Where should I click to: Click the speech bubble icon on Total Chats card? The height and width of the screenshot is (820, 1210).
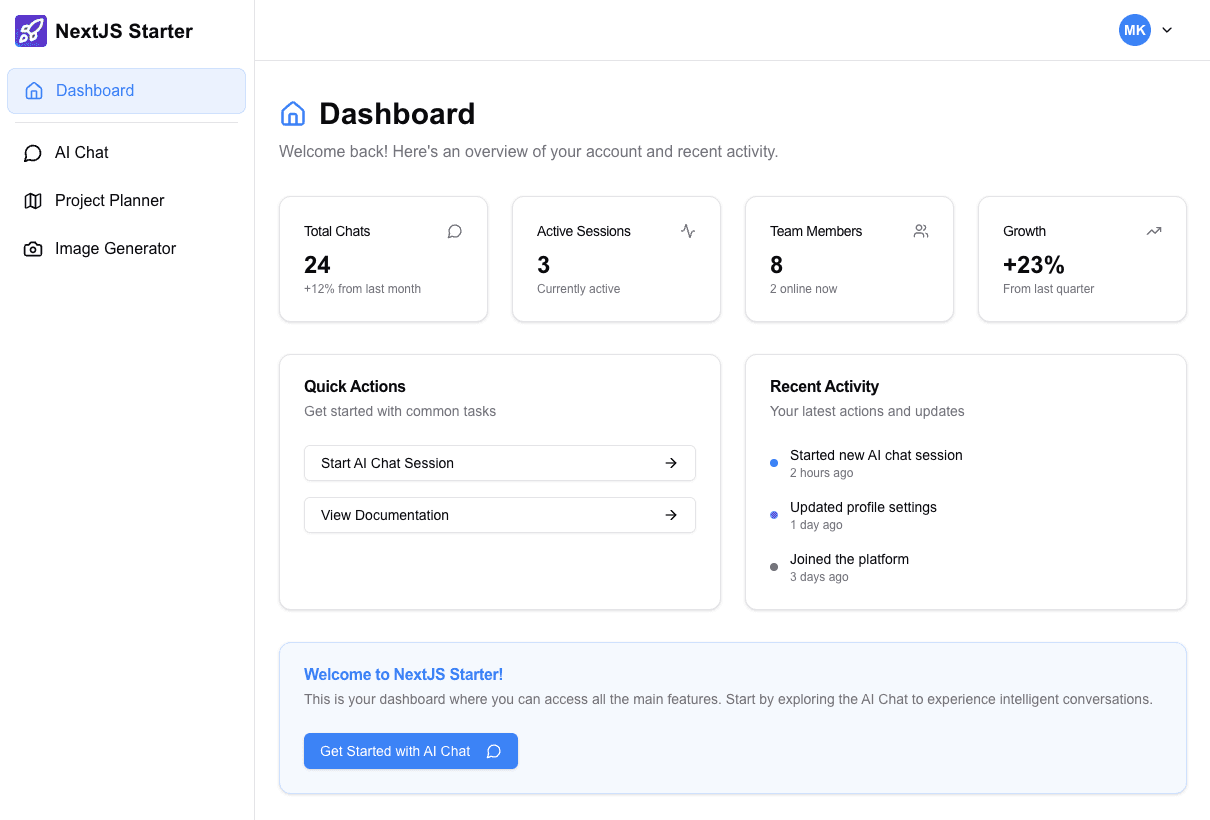point(454,231)
